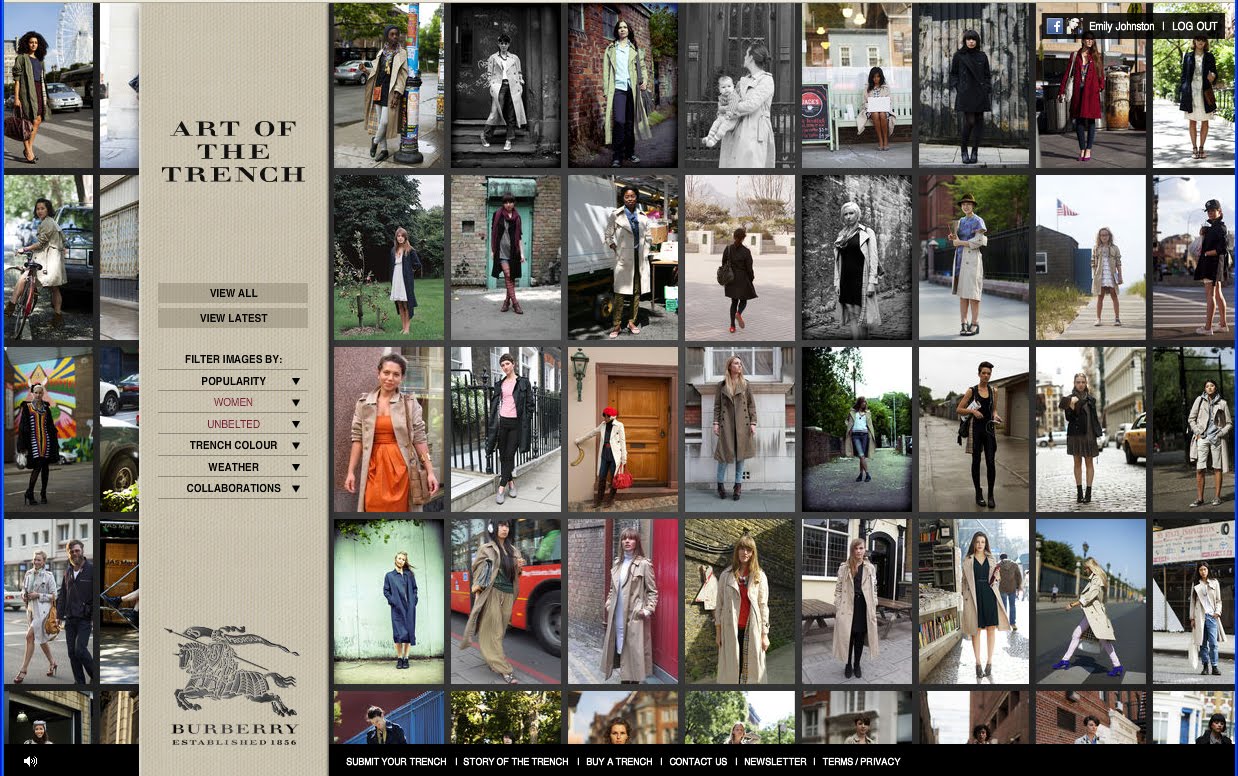1238x776 pixels.
Task: Select the WEATHER filter label
Action: 233,467
